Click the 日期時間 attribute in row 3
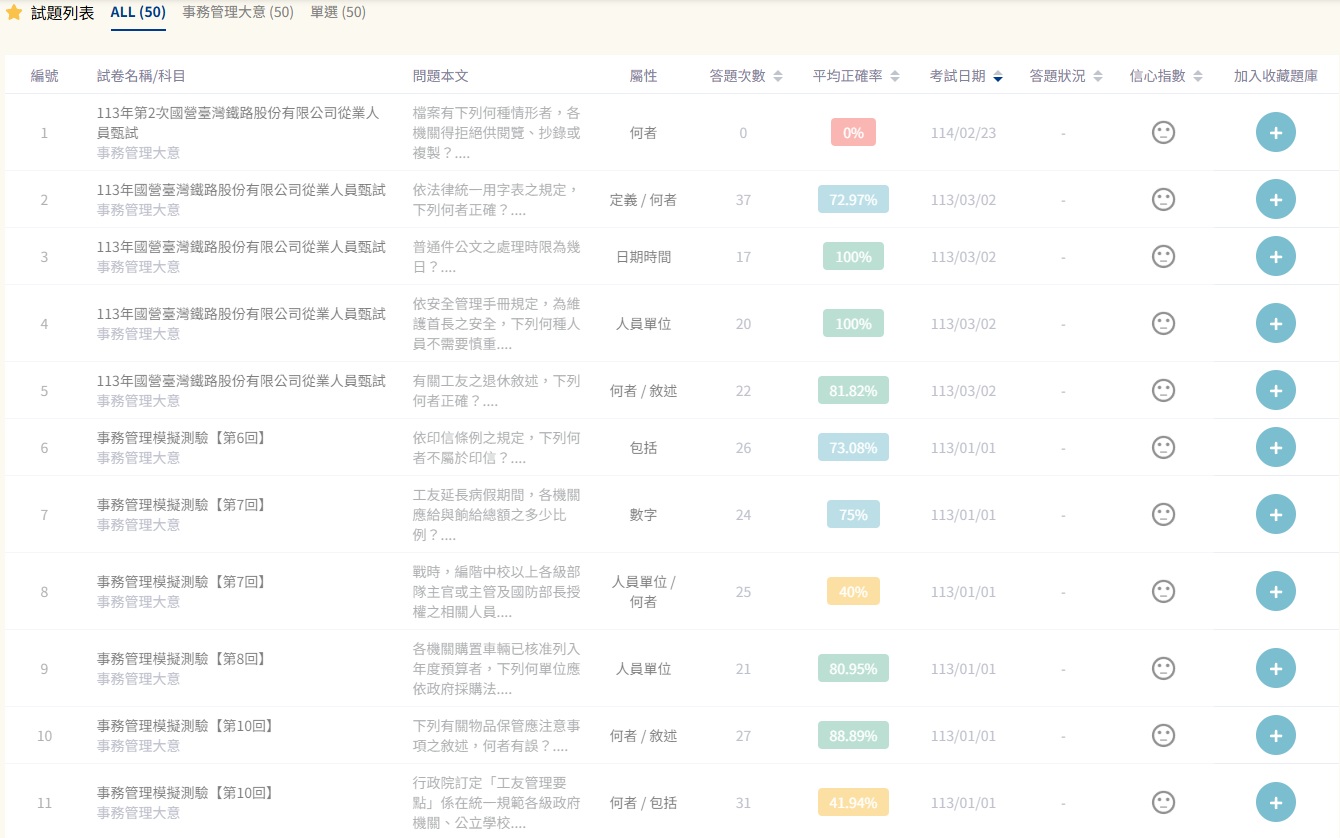This screenshot has width=1340, height=838. [x=643, y=257]
